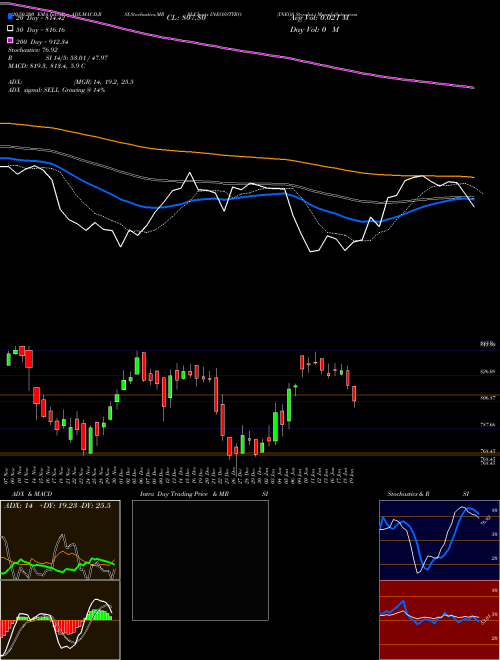Screen dimensions: 500x660
Task: Click the 'CL: 807.80' closing price label
Action: pos(186,18)
